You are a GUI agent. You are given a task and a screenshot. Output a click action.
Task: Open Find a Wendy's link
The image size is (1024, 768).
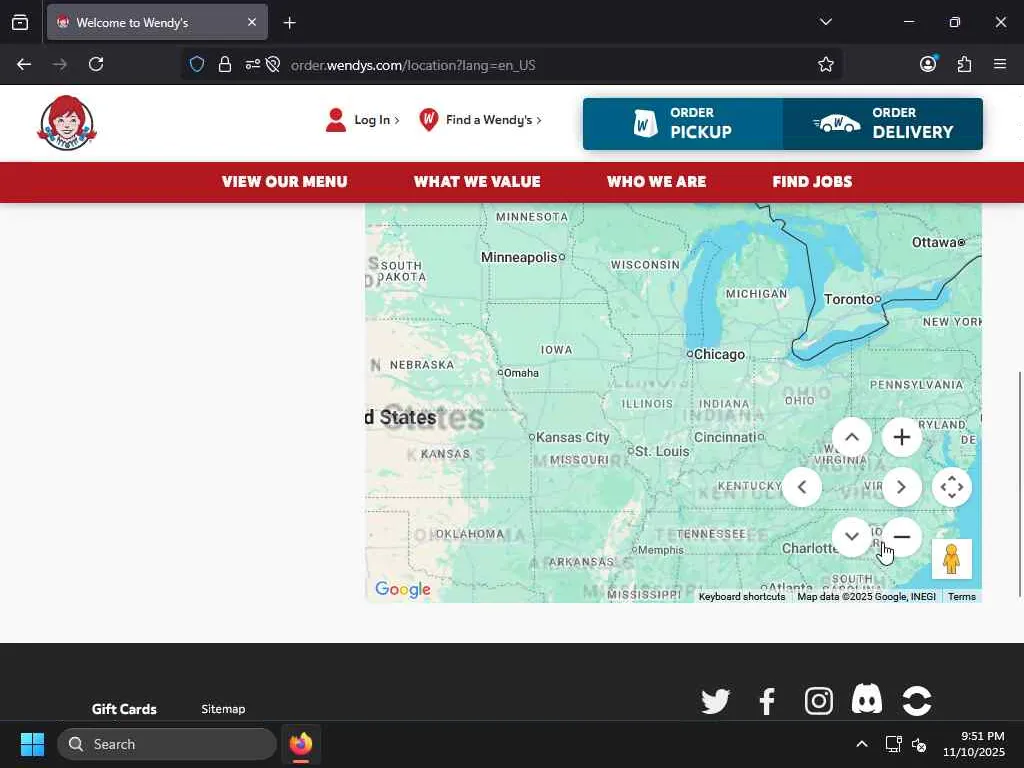tap(493, 120)
